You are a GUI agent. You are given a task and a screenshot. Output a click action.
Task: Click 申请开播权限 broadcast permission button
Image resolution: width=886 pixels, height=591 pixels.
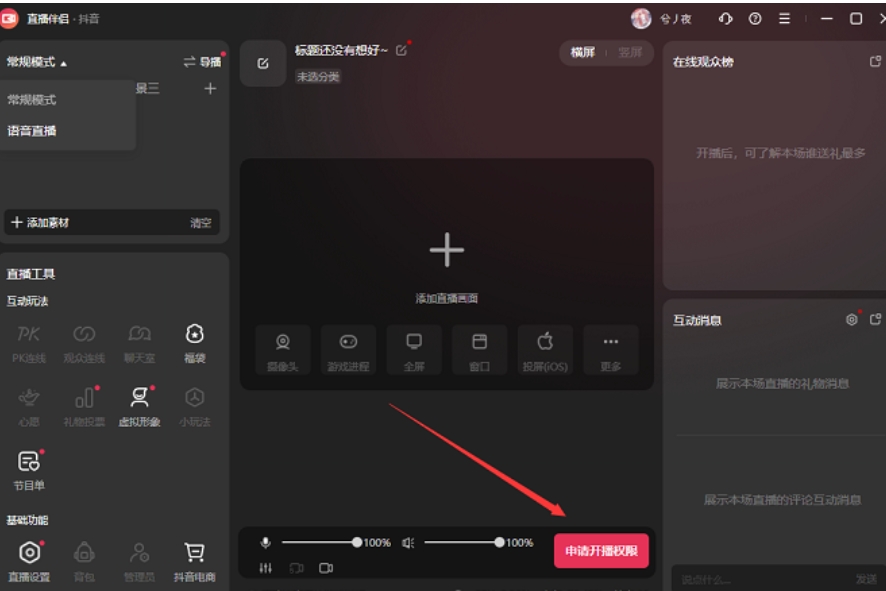click(x=604, y=553)
